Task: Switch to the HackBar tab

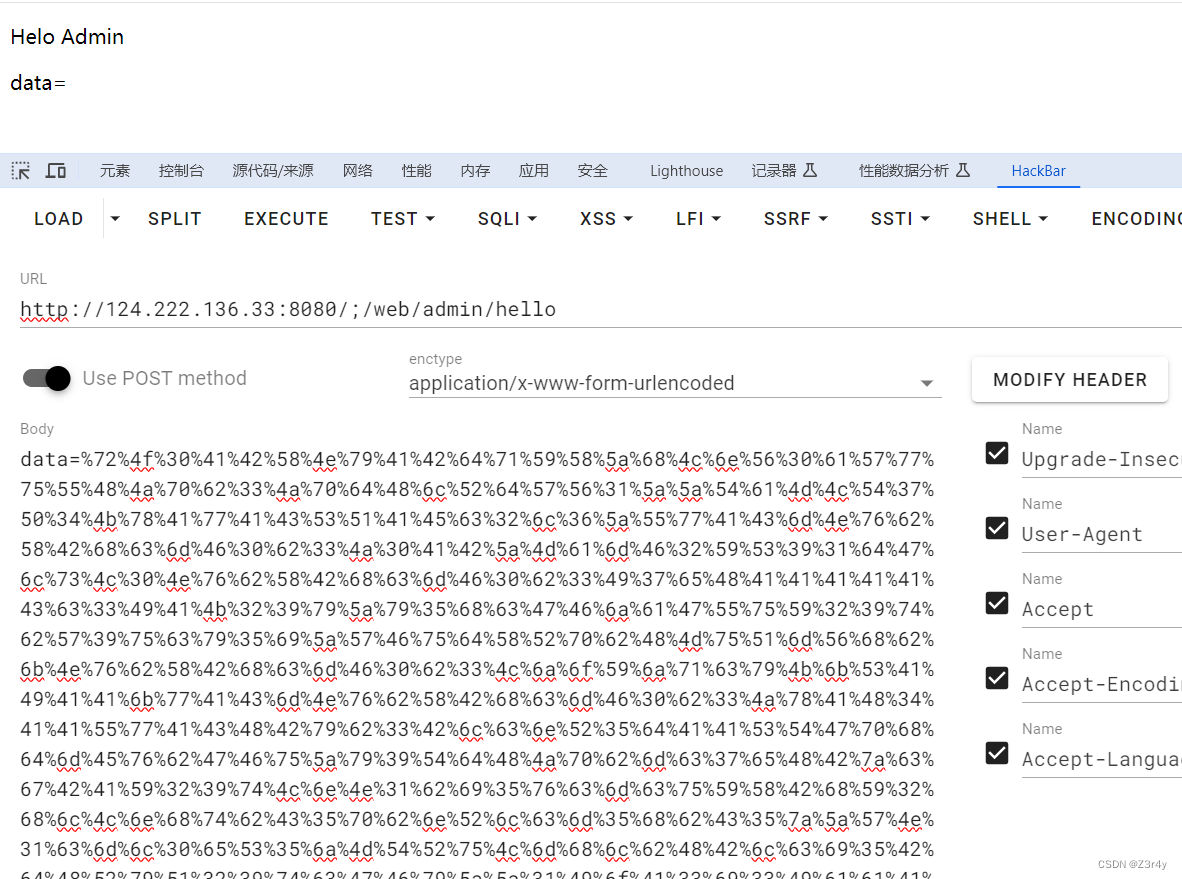Action: (x=1038, y=170)
